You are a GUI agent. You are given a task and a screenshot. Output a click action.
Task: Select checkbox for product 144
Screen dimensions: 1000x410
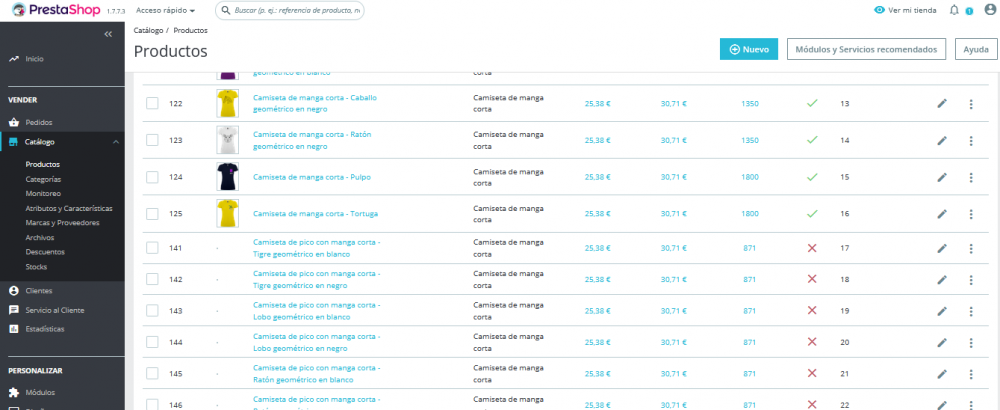tap(152, 342)
